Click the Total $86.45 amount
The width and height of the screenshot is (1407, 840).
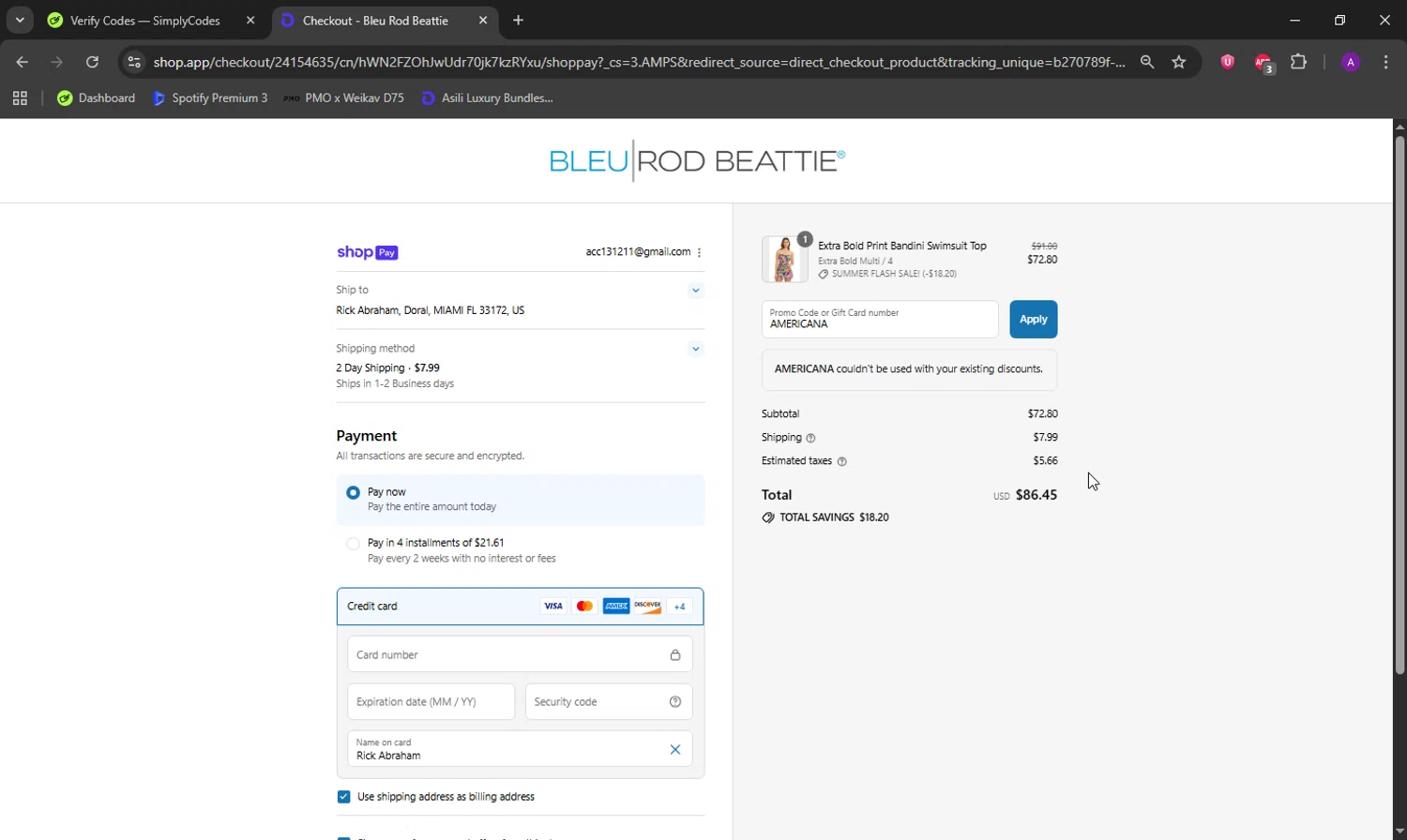click(1036, 495)
